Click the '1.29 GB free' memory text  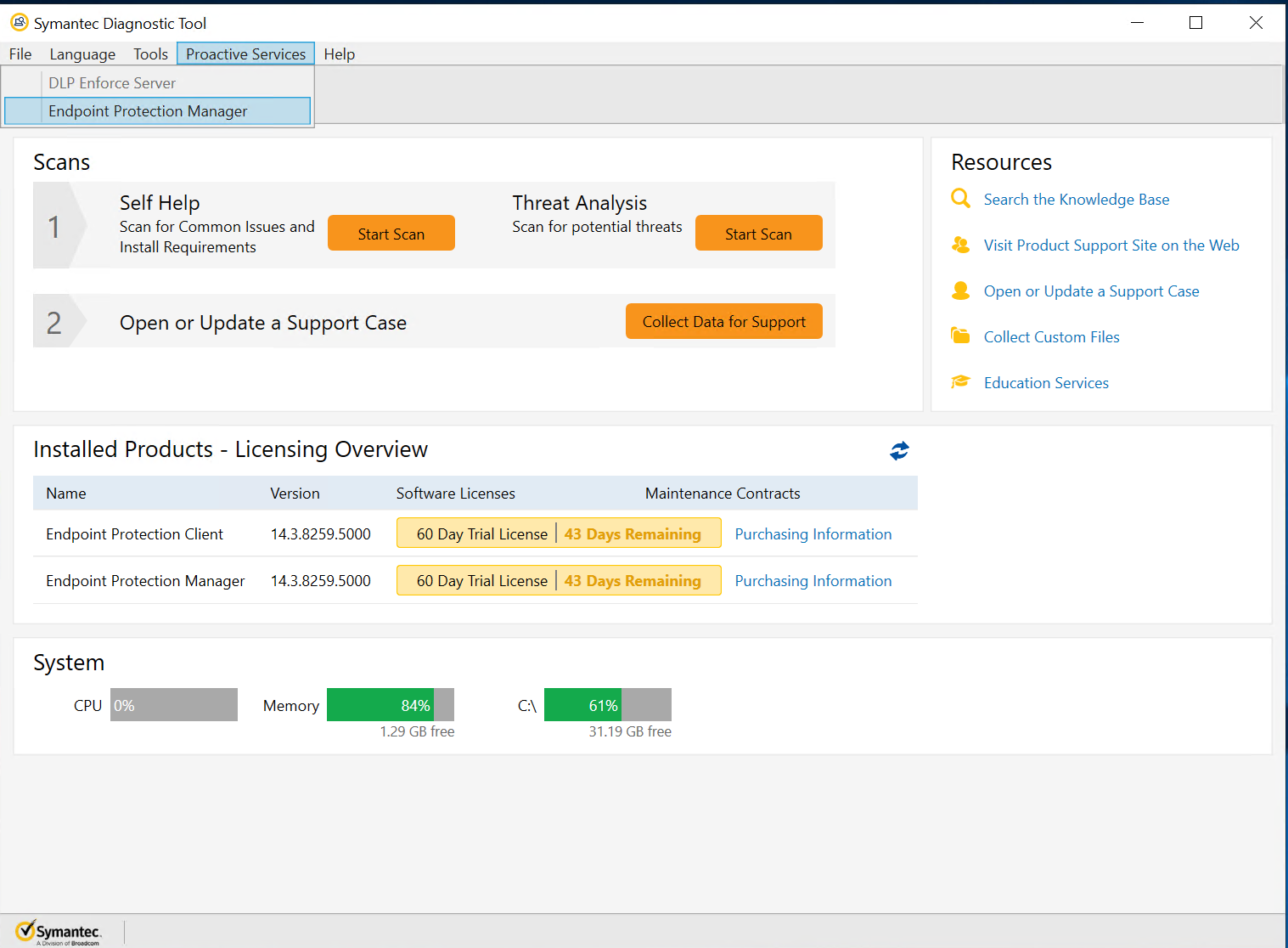(417, 731)
